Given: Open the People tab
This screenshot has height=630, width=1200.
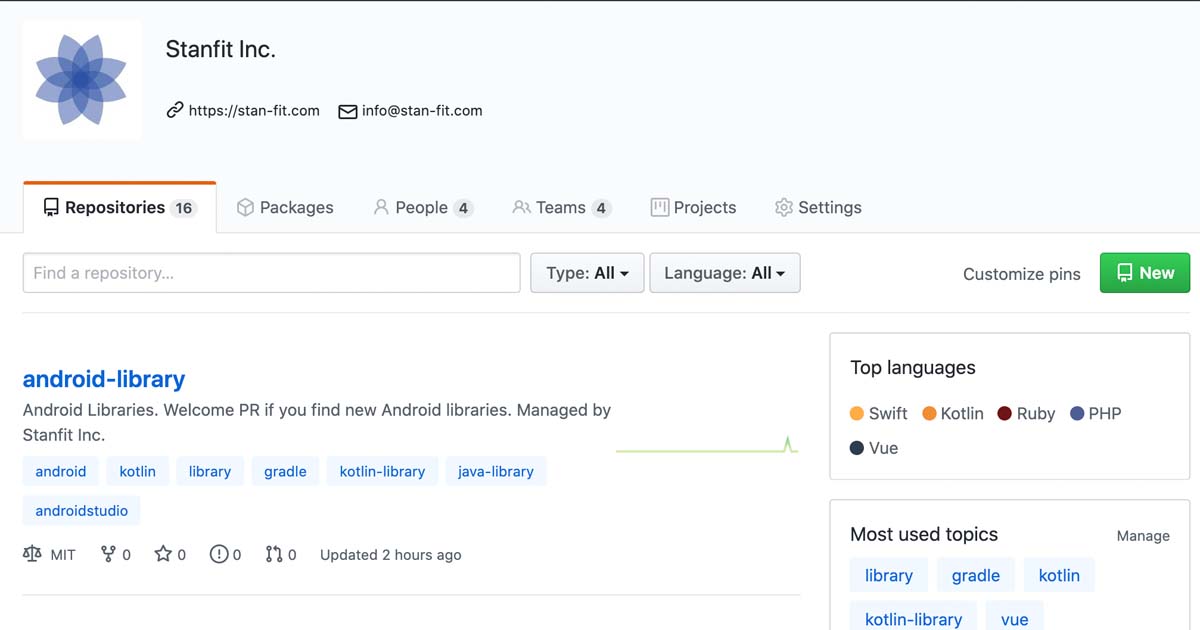Looking at the screenshot, I should coord(421,208).
